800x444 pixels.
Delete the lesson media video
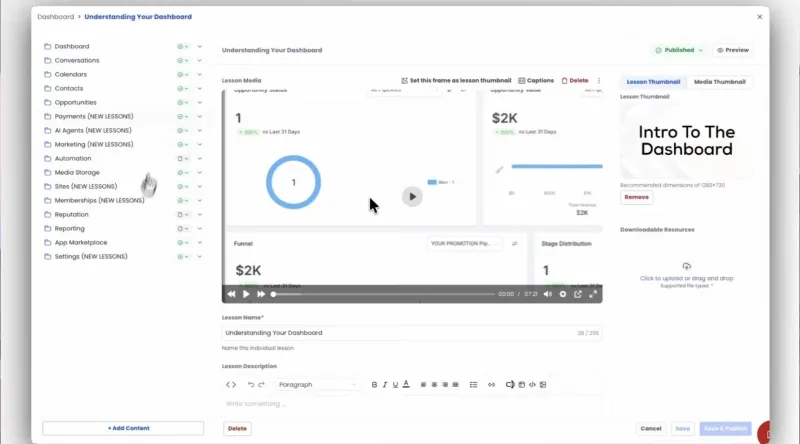tap(575, 81)
